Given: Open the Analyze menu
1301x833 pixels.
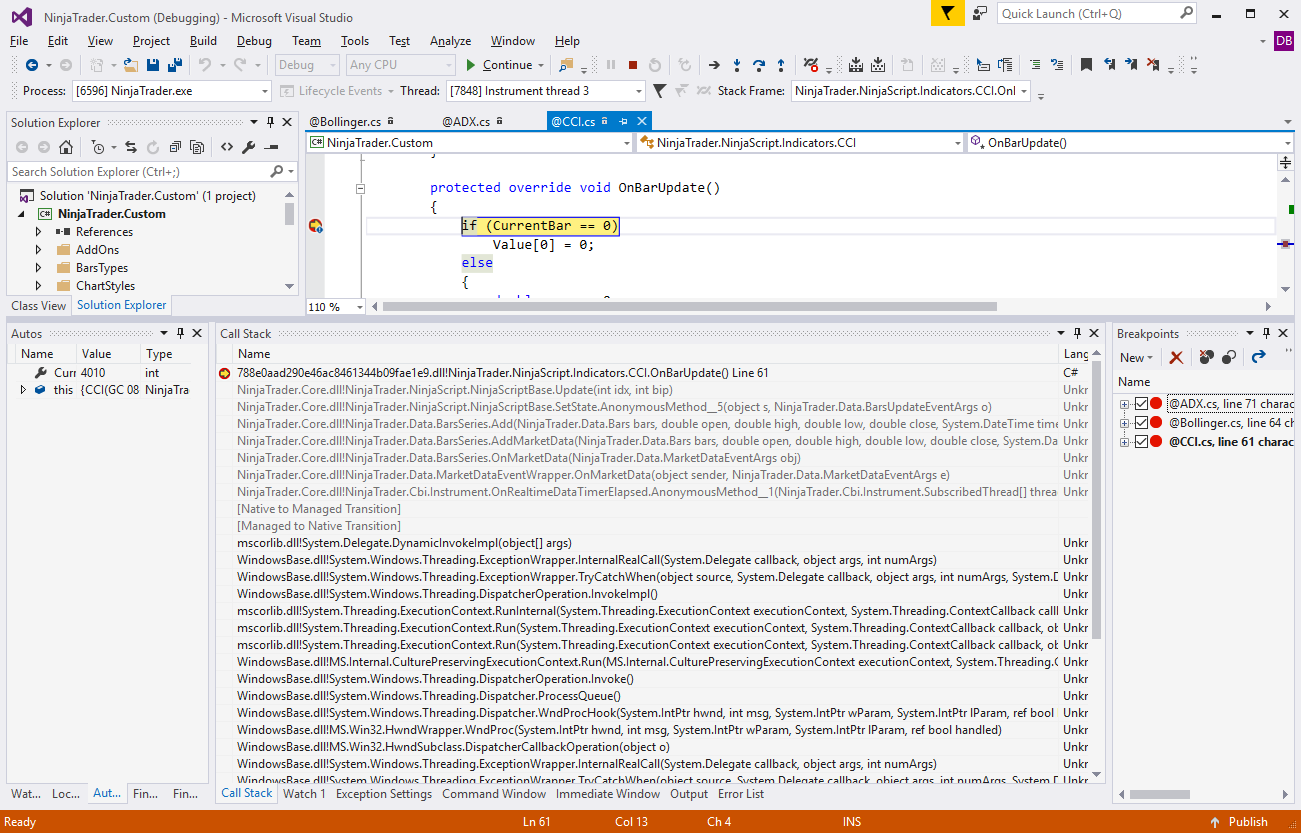Looking at the screenshot, I should 450,41.
